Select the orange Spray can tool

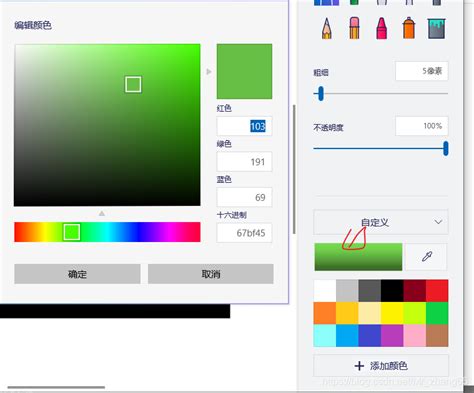click(x=409, y=28)
